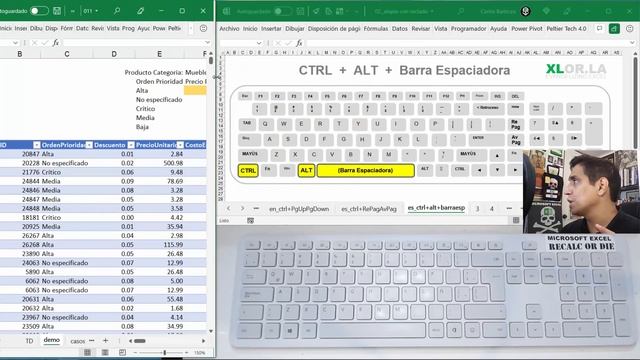The width and height of the screenshot is (640, 360).
Task: Open filter dropdown on PrecioUnitario column
Action: click(x=180, y=145)
